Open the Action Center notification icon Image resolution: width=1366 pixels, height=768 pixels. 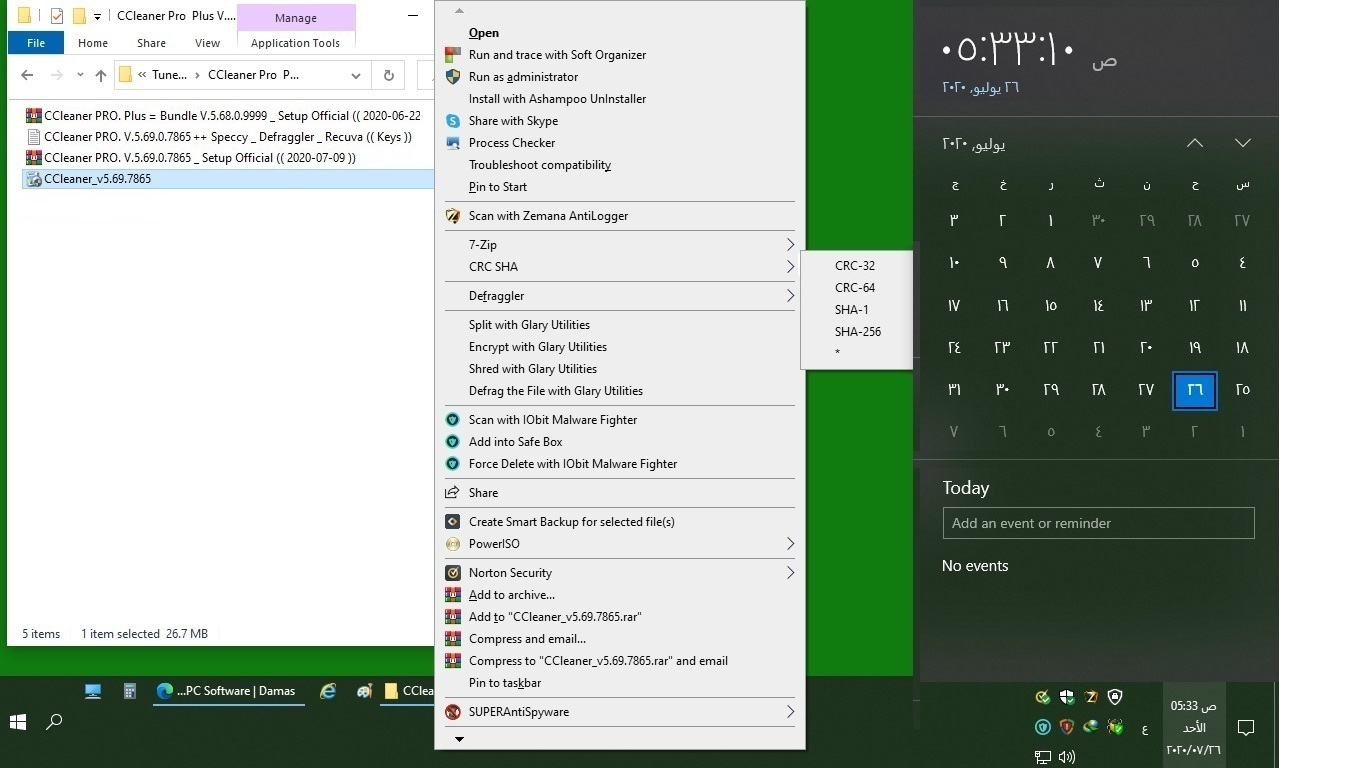pos(1246,727)
